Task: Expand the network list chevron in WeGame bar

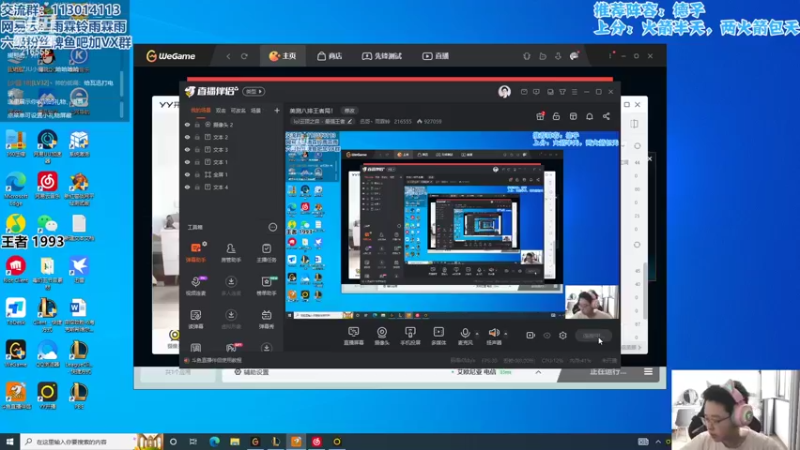Action: 538,372
